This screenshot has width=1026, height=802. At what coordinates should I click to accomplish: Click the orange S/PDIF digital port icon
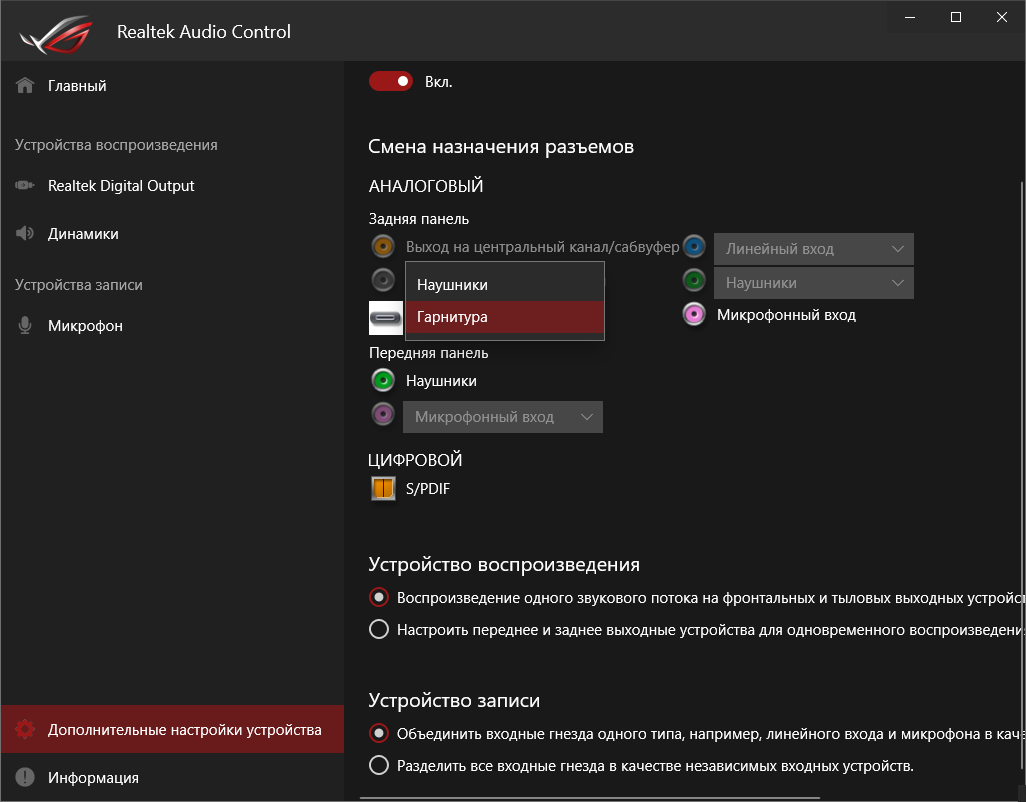[x=383, y=489]
